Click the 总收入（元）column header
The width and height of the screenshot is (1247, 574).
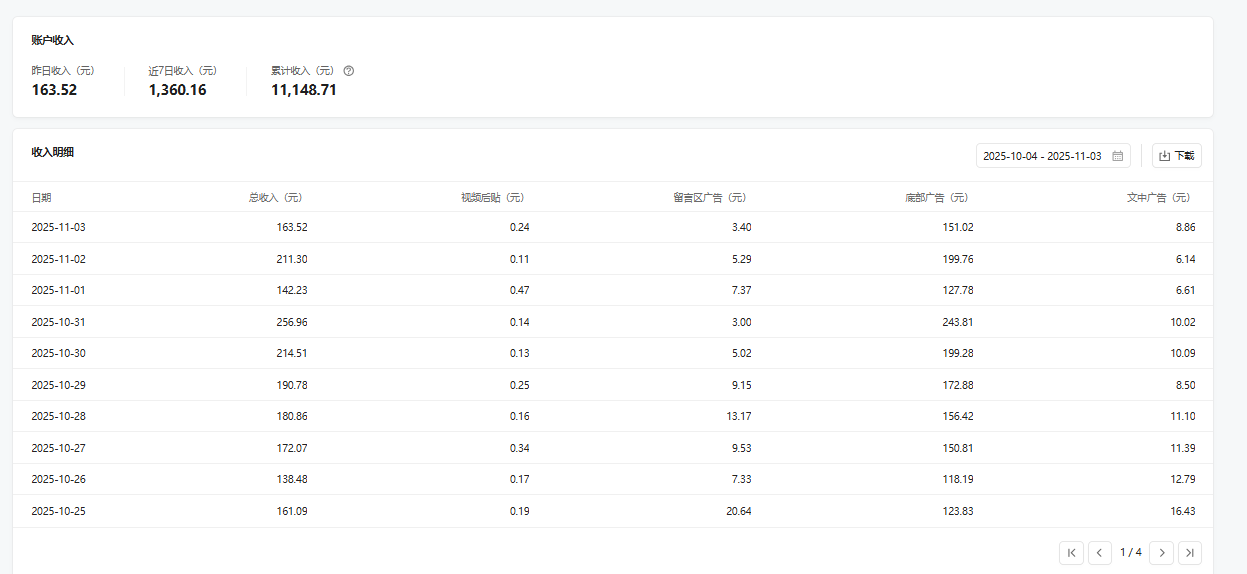pos(275,198)
